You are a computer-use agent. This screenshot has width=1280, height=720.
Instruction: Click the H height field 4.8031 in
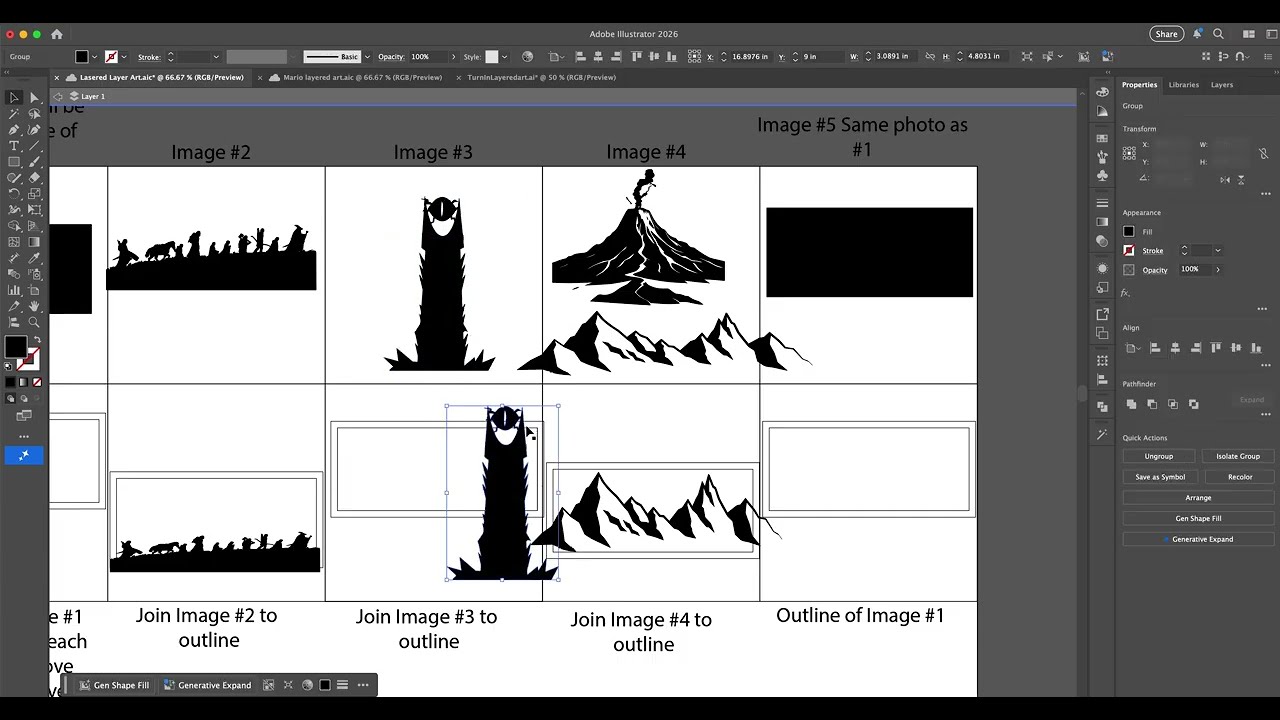click(x=985, y=57)
